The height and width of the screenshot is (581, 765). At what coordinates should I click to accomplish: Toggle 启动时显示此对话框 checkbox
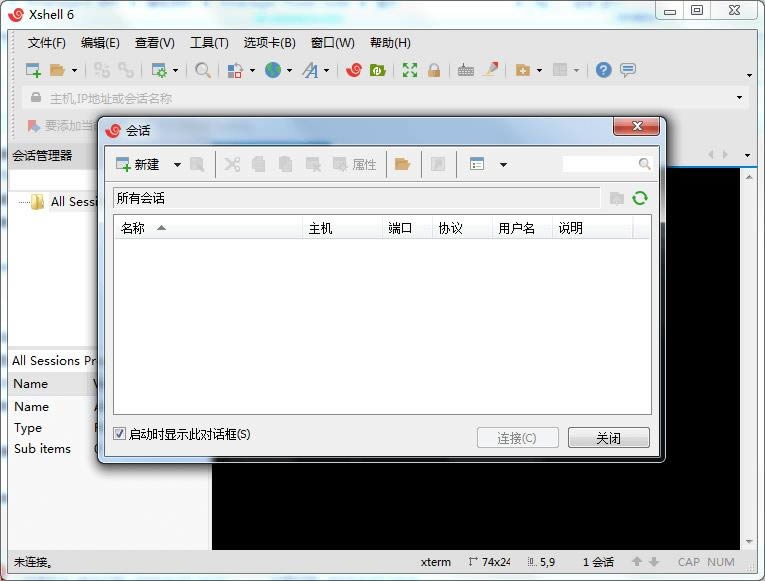(x=120, y=434)
